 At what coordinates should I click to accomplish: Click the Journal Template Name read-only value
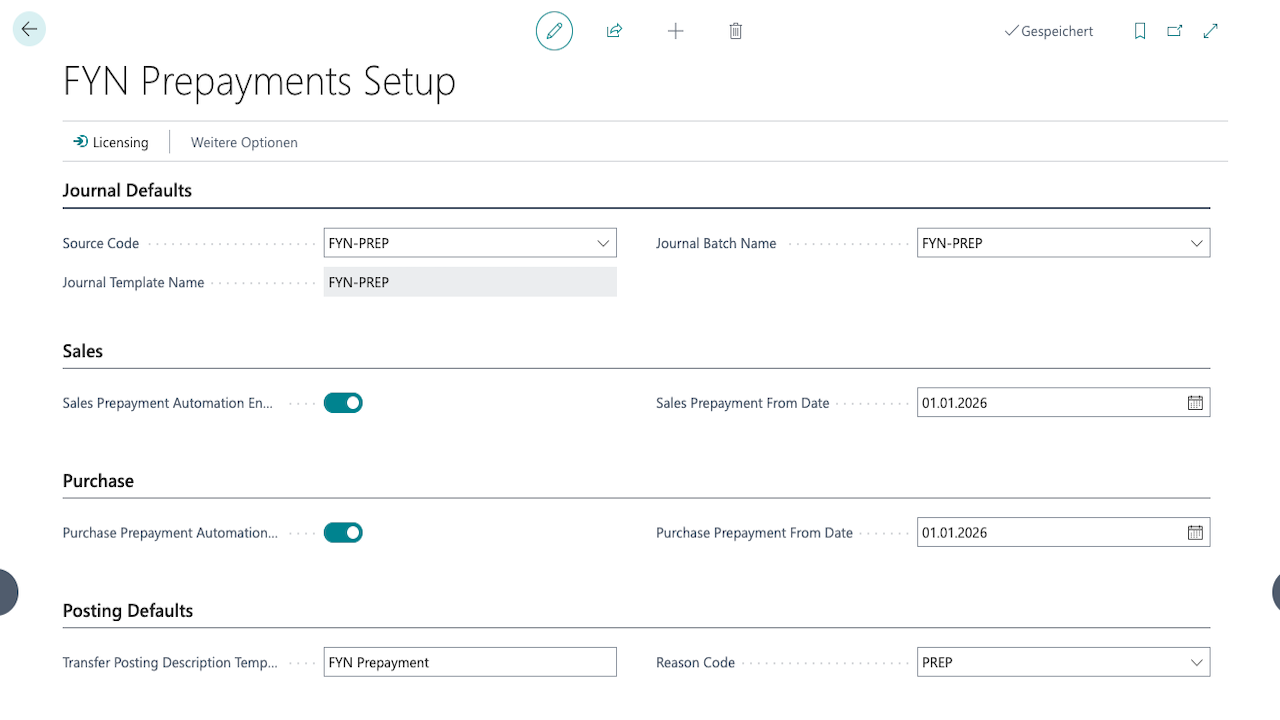[470, 282]
